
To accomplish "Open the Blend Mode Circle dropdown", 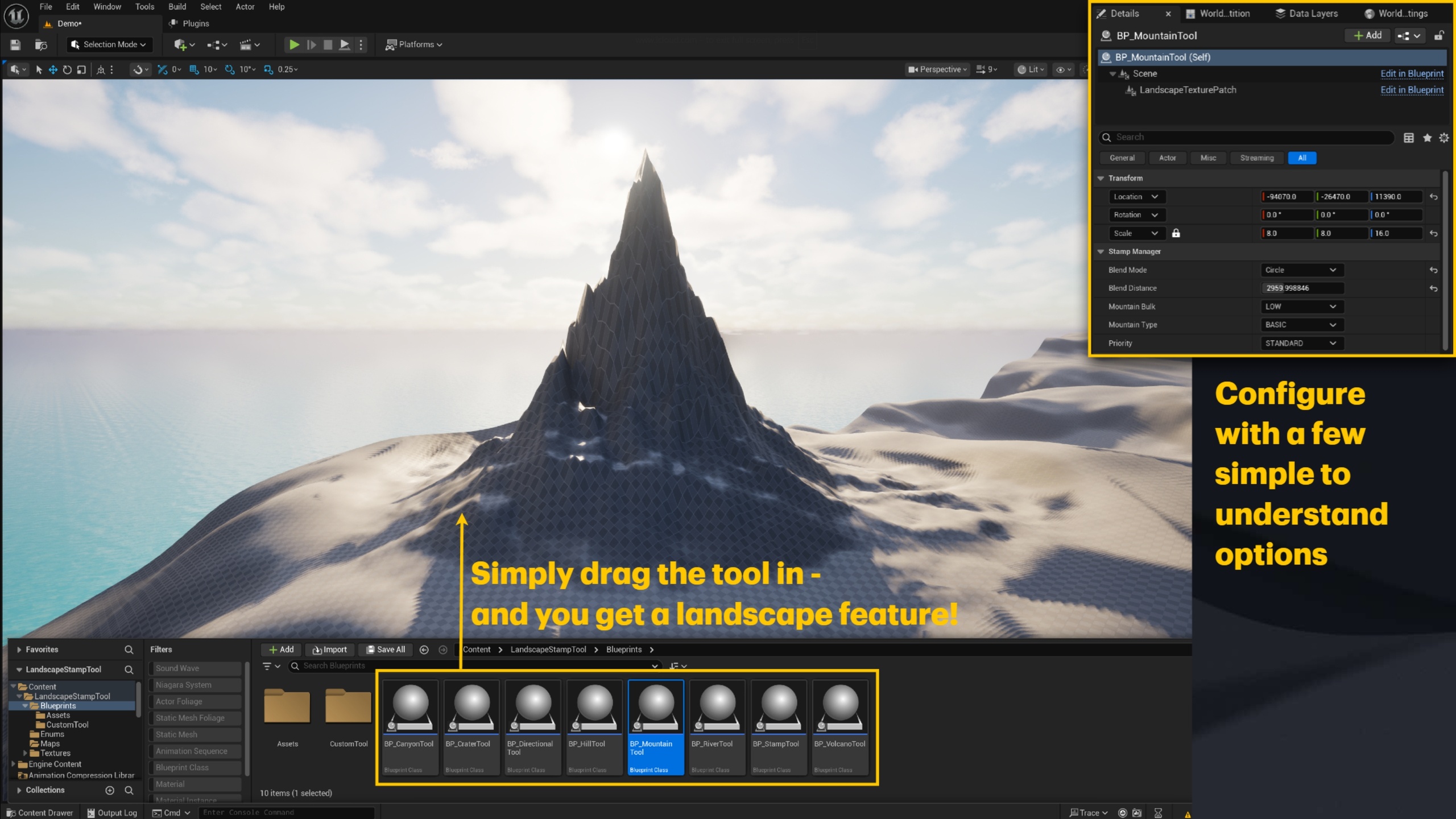I will pyautogui.click(x=1301, y=270).
